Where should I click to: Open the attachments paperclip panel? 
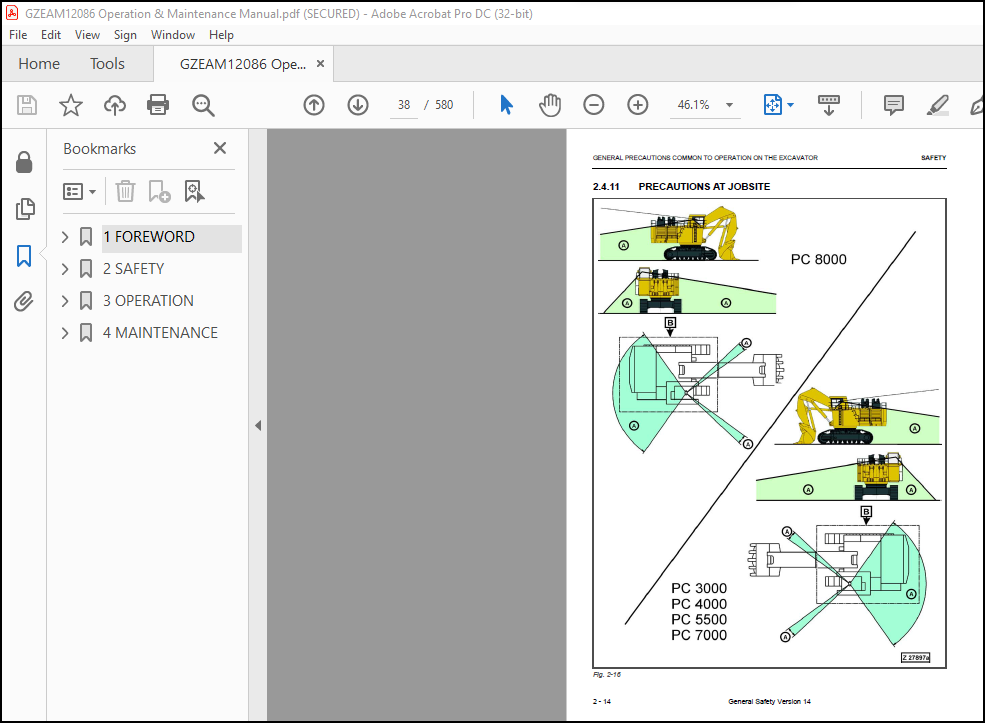pyautogui.click(x=24, y=302)
